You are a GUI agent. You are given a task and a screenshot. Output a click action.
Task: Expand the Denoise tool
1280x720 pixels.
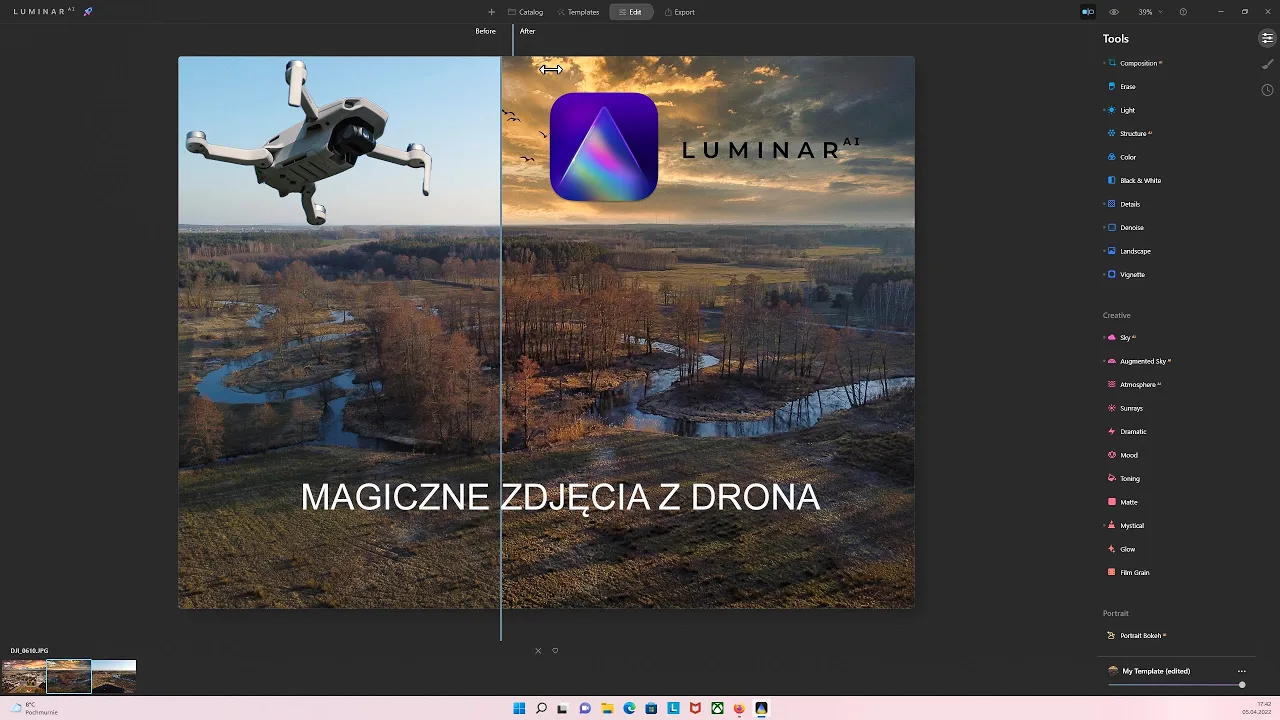pyautogui.click(x=1131, y=228)
